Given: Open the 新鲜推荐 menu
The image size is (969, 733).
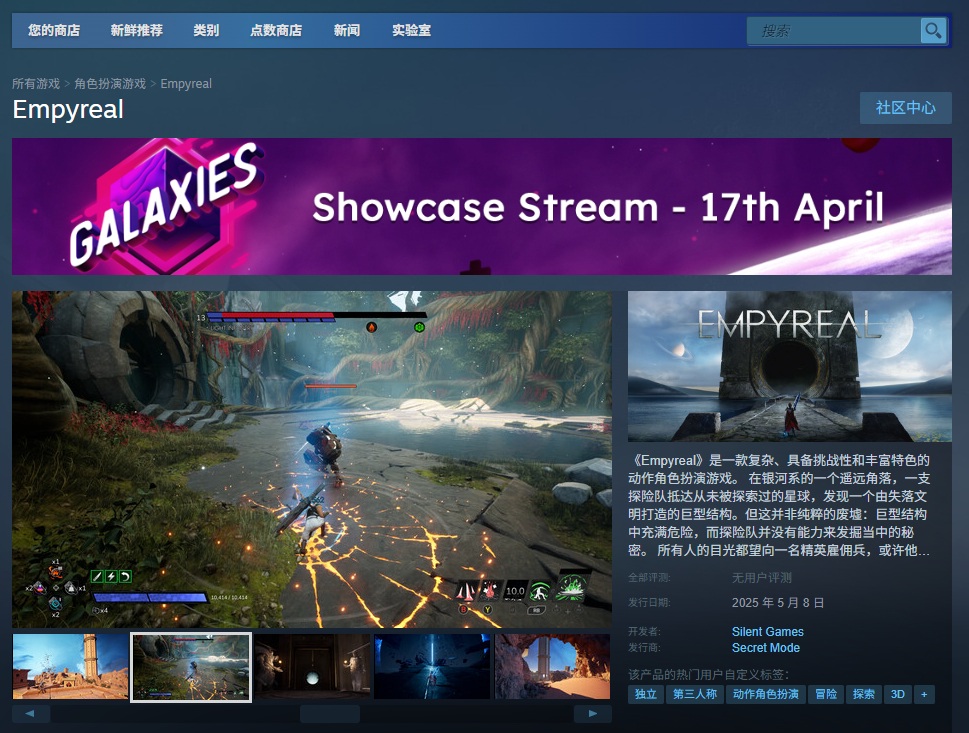Looking at the screenshot, I should 137,30.
